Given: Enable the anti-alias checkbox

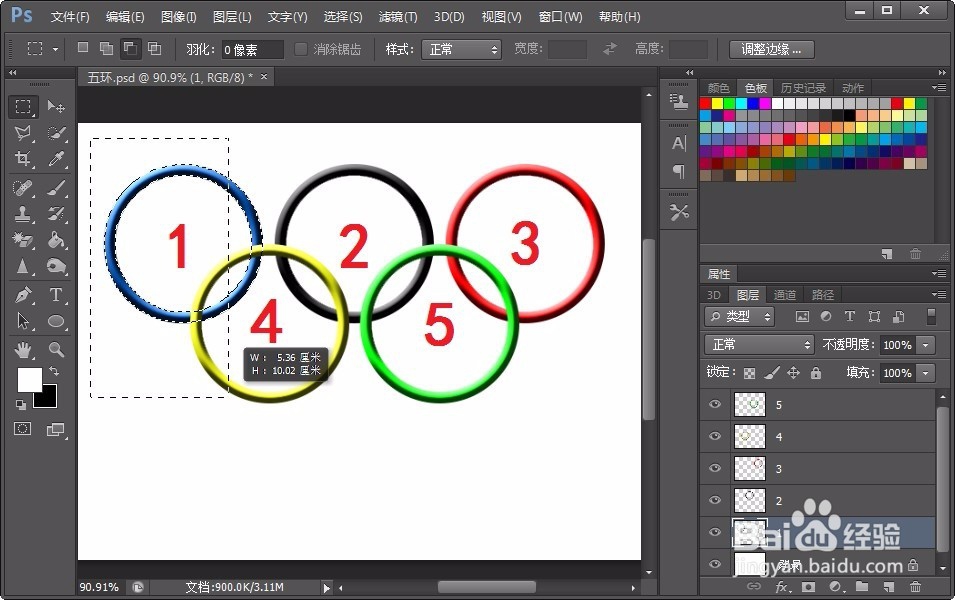Looking at the screenshot, I should tap(300, 49).
